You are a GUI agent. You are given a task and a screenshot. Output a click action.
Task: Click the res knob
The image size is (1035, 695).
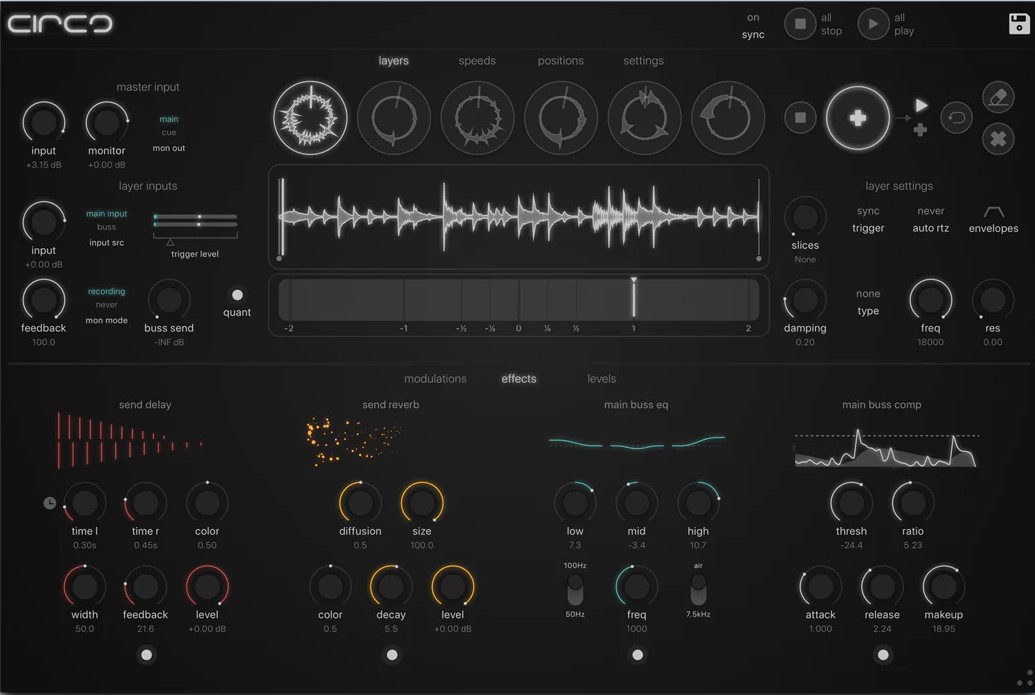coord(993,300)
